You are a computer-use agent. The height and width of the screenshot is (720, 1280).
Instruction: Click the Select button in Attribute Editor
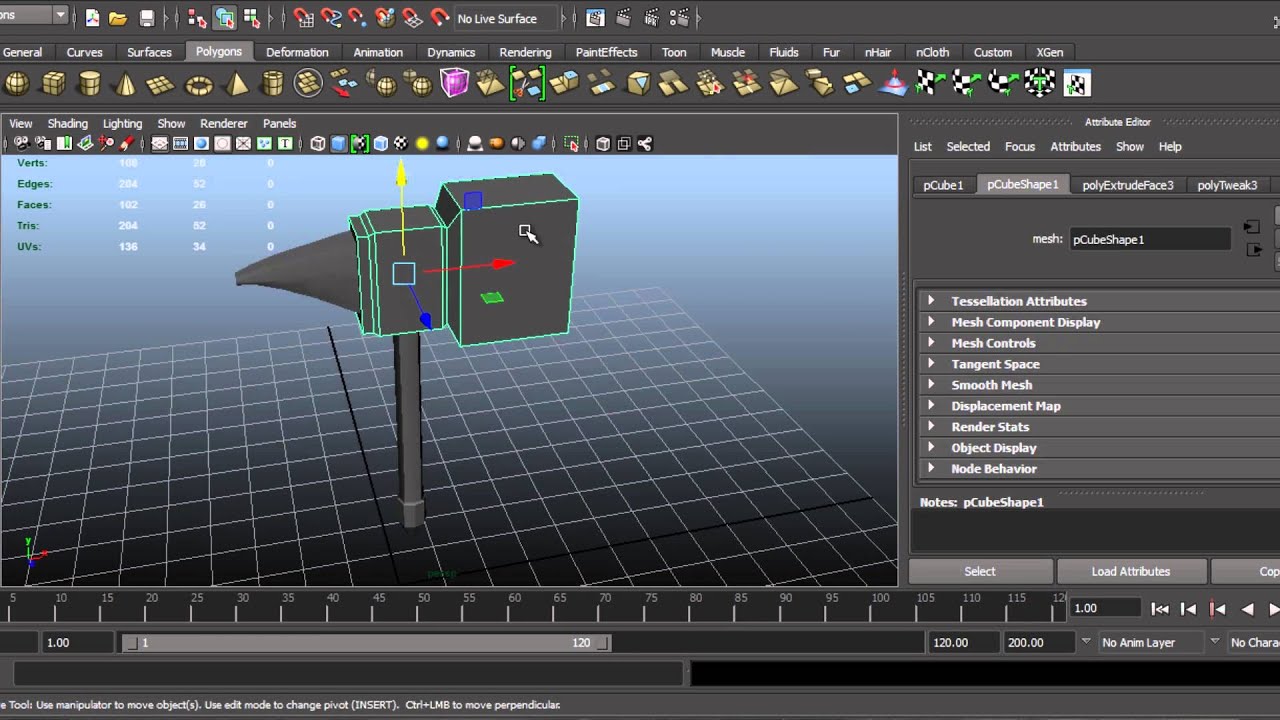coord(980,571)
